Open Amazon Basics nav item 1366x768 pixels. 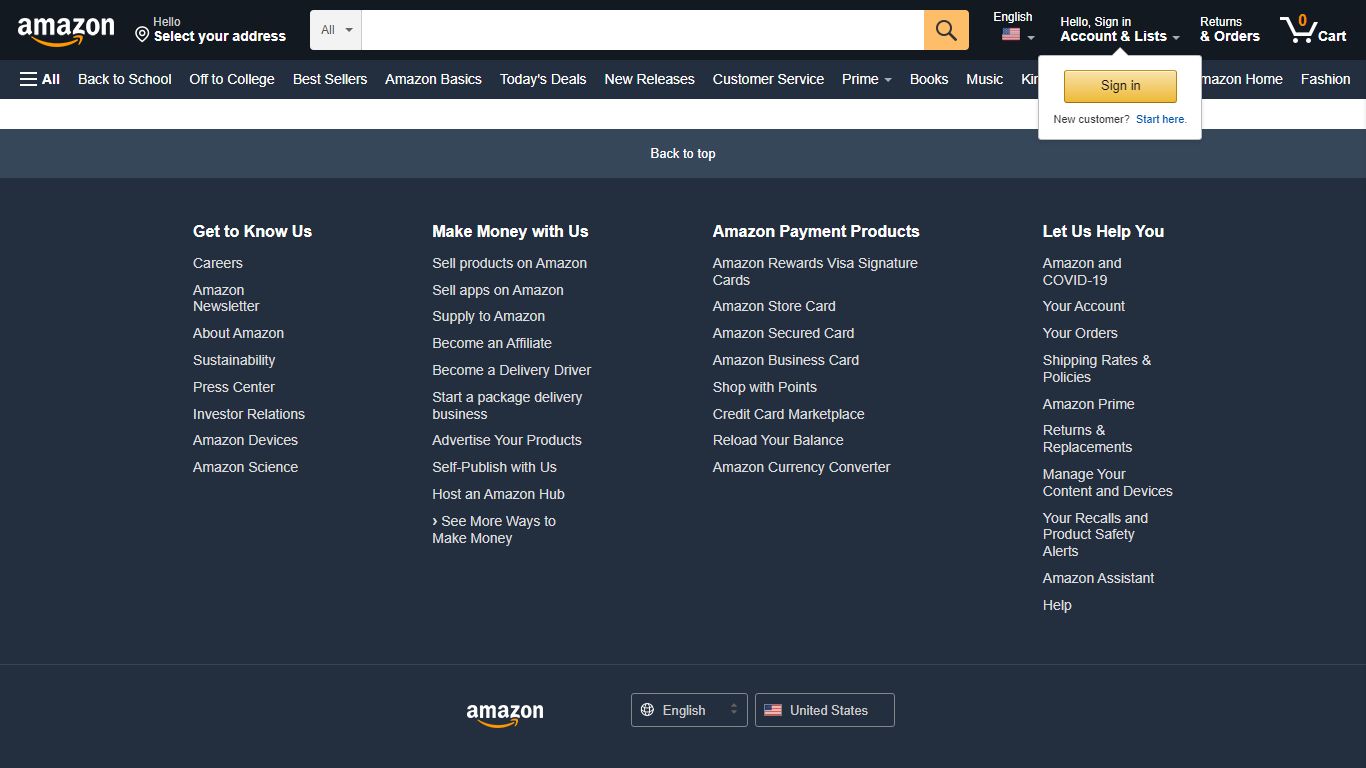coord(433,79)
